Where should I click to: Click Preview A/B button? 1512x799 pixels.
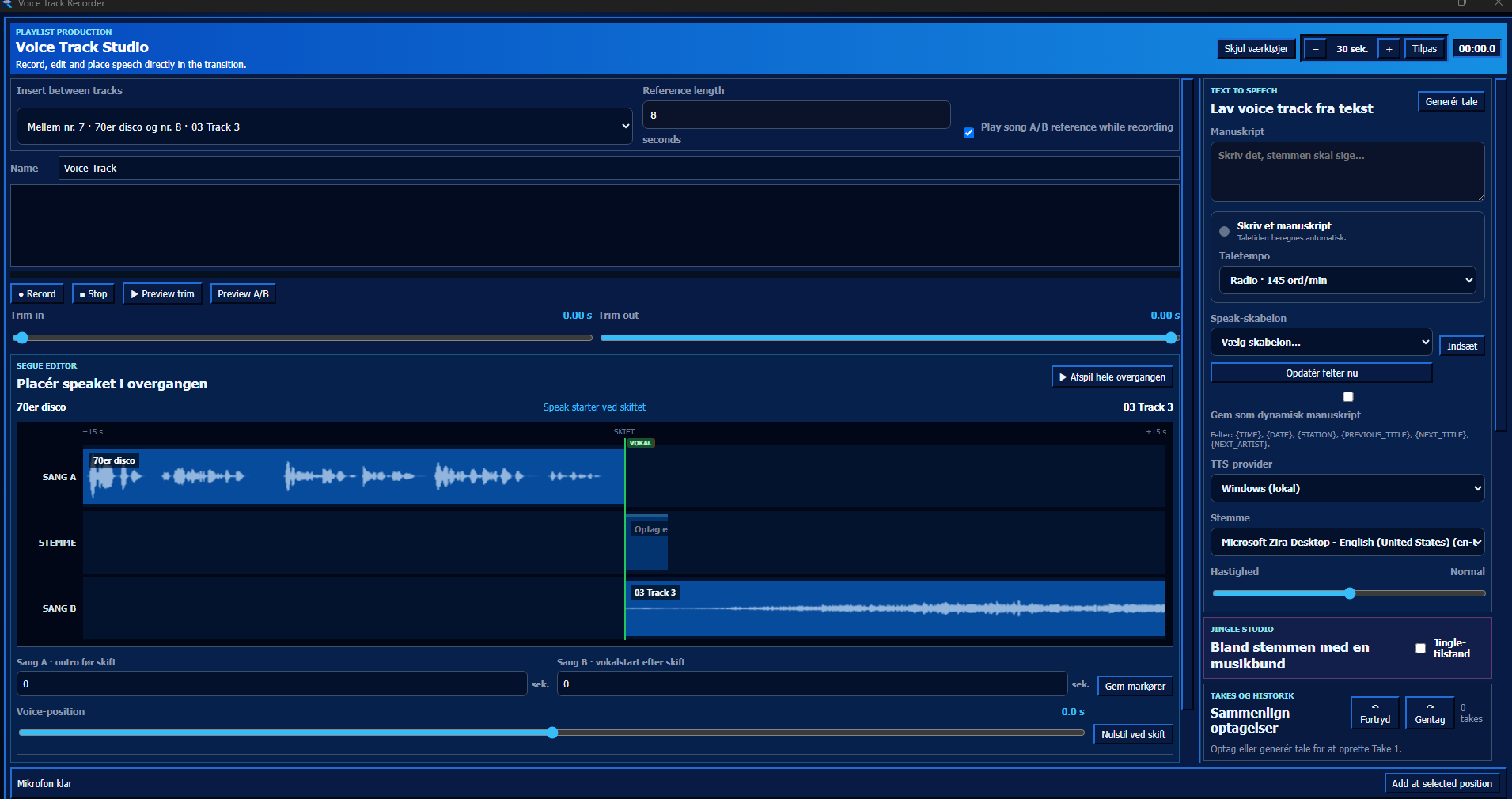[243, 293]
